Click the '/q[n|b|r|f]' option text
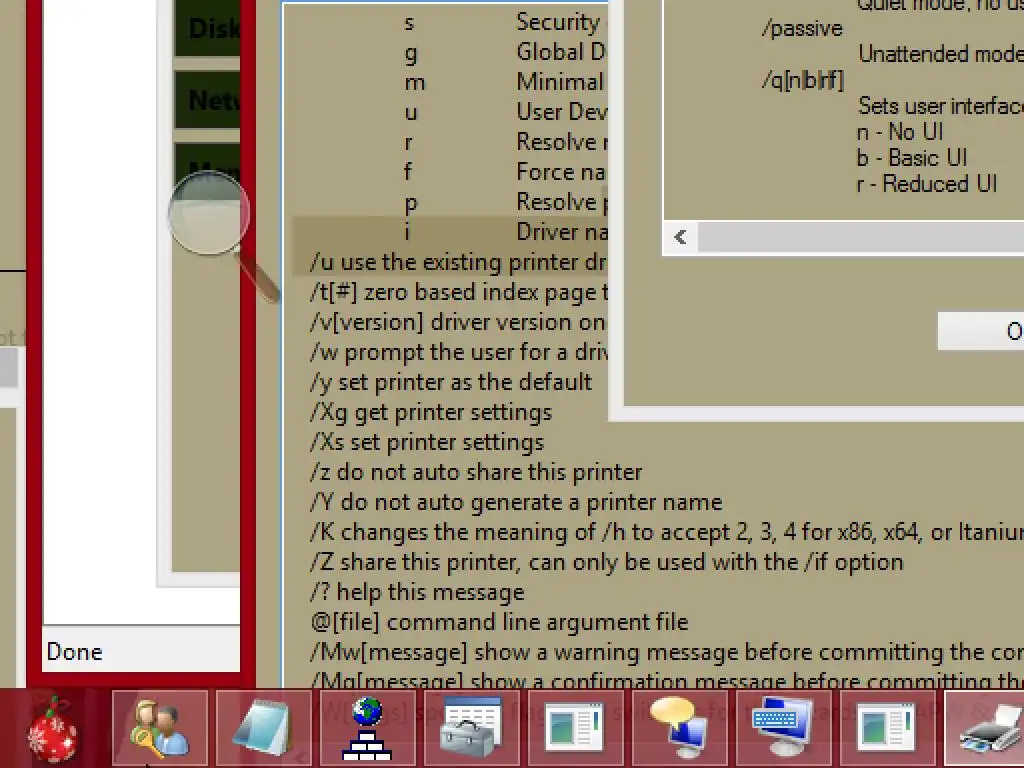Image resolution: width=1024 pixels, height=768 pixels. 803,80
